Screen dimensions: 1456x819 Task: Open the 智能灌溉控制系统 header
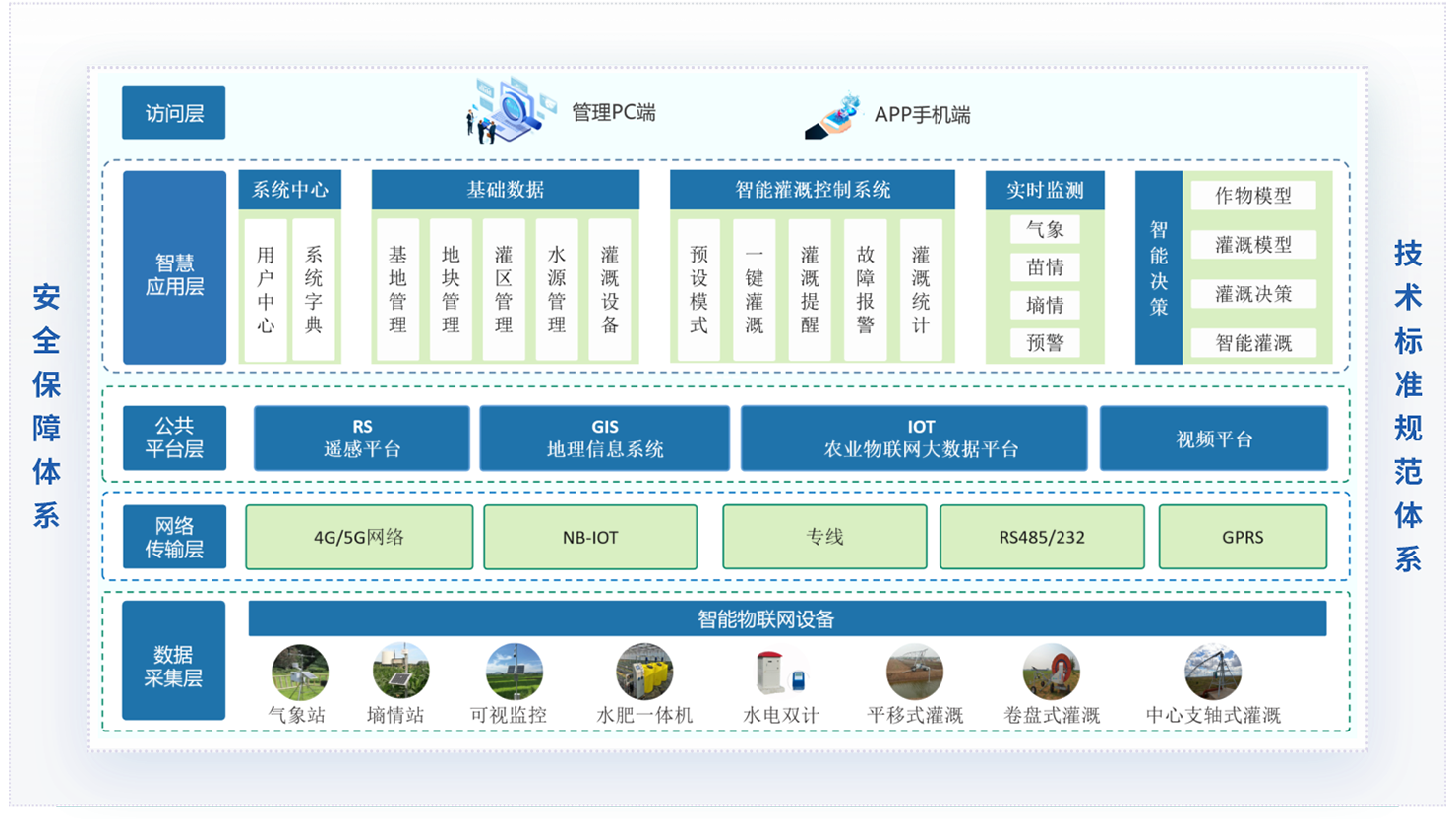[812, 190]
